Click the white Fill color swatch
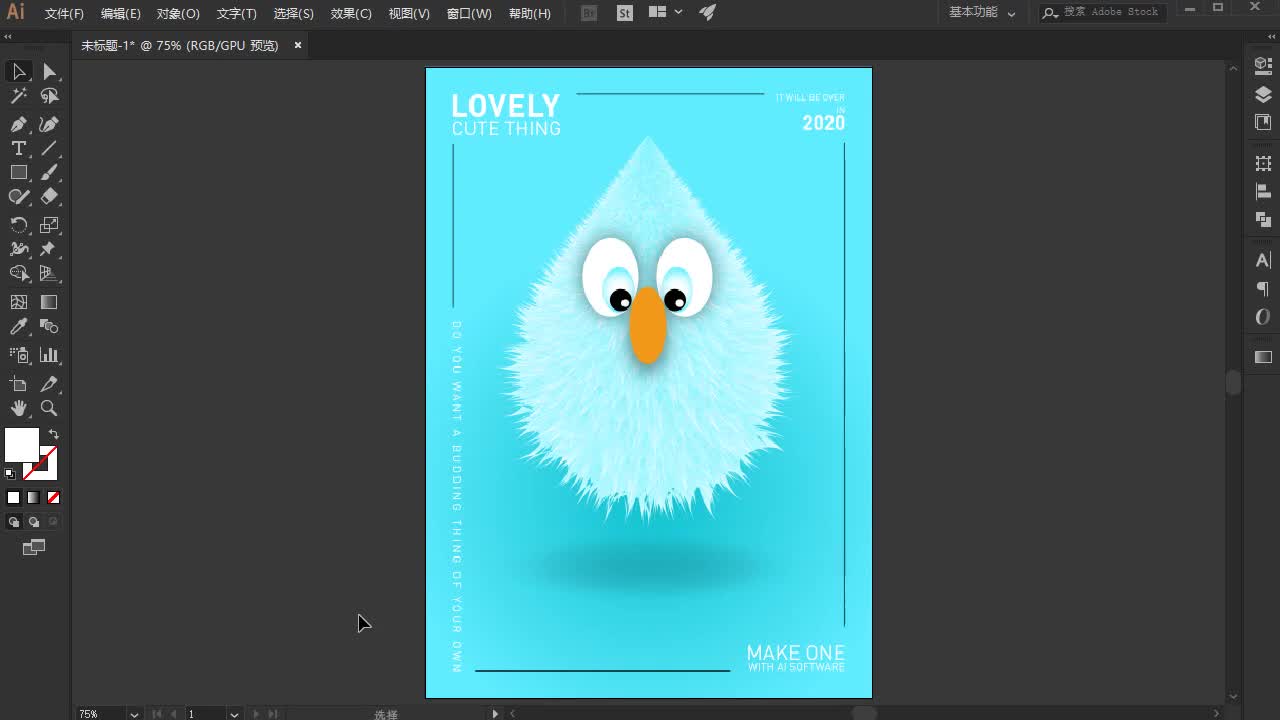Screen dimensions: 1280x720 click(21, 445)
